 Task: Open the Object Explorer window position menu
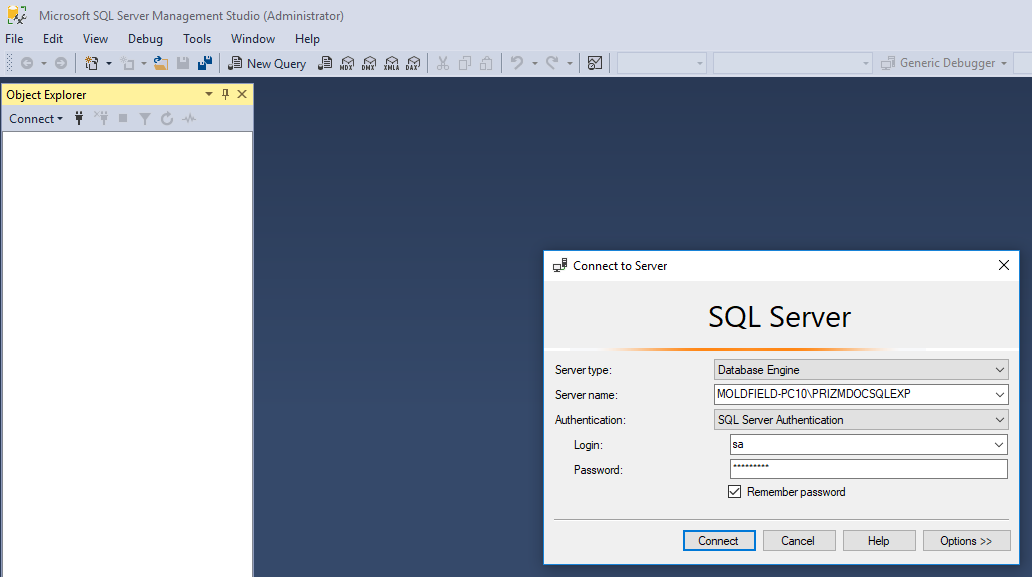pyautogui.click(x=209, y=94)
